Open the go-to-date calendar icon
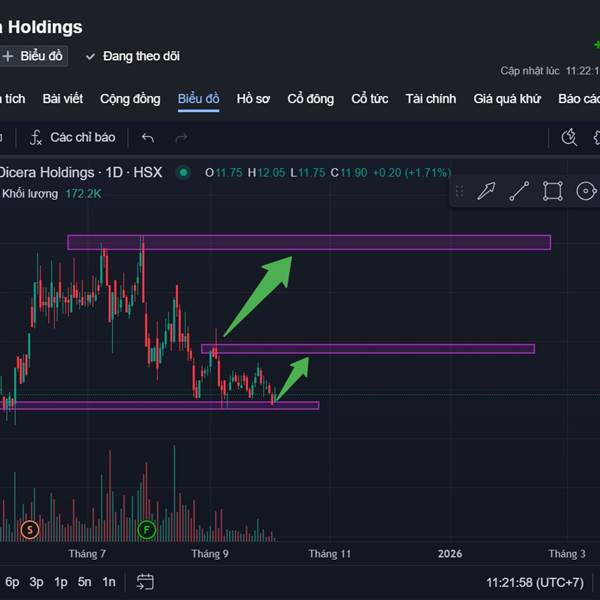The height and width of the screenshot is (600, 600). coord(145,582)
